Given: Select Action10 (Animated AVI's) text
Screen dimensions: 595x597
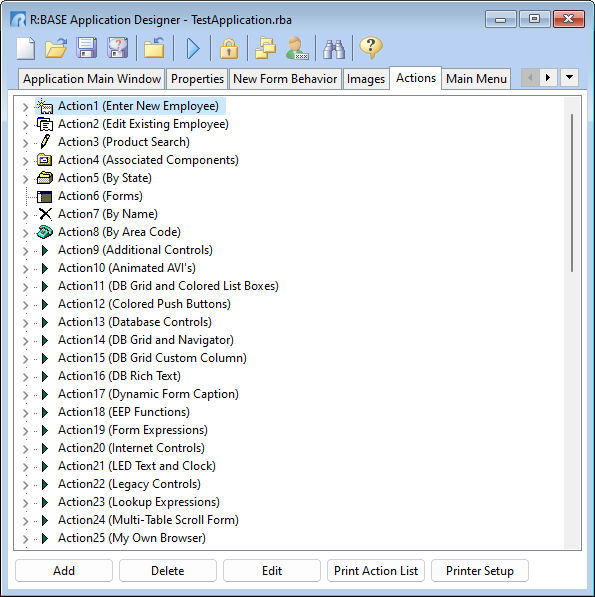Looking at the screenshot, I should point(127,268).
